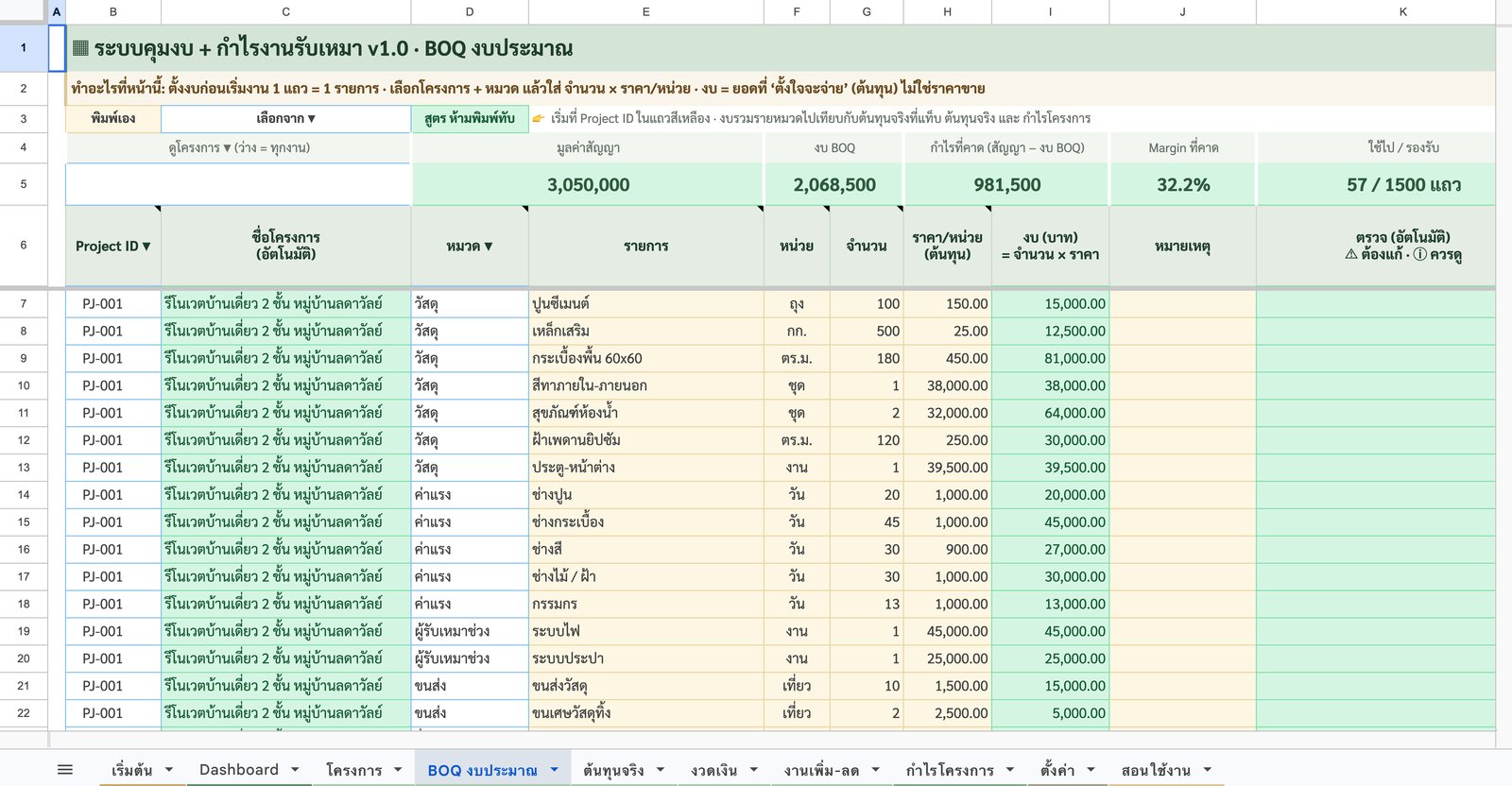Click the พิมพ์เอง legend cell
This screenshot has width=1512, height=786.
(x=113, y=118)
